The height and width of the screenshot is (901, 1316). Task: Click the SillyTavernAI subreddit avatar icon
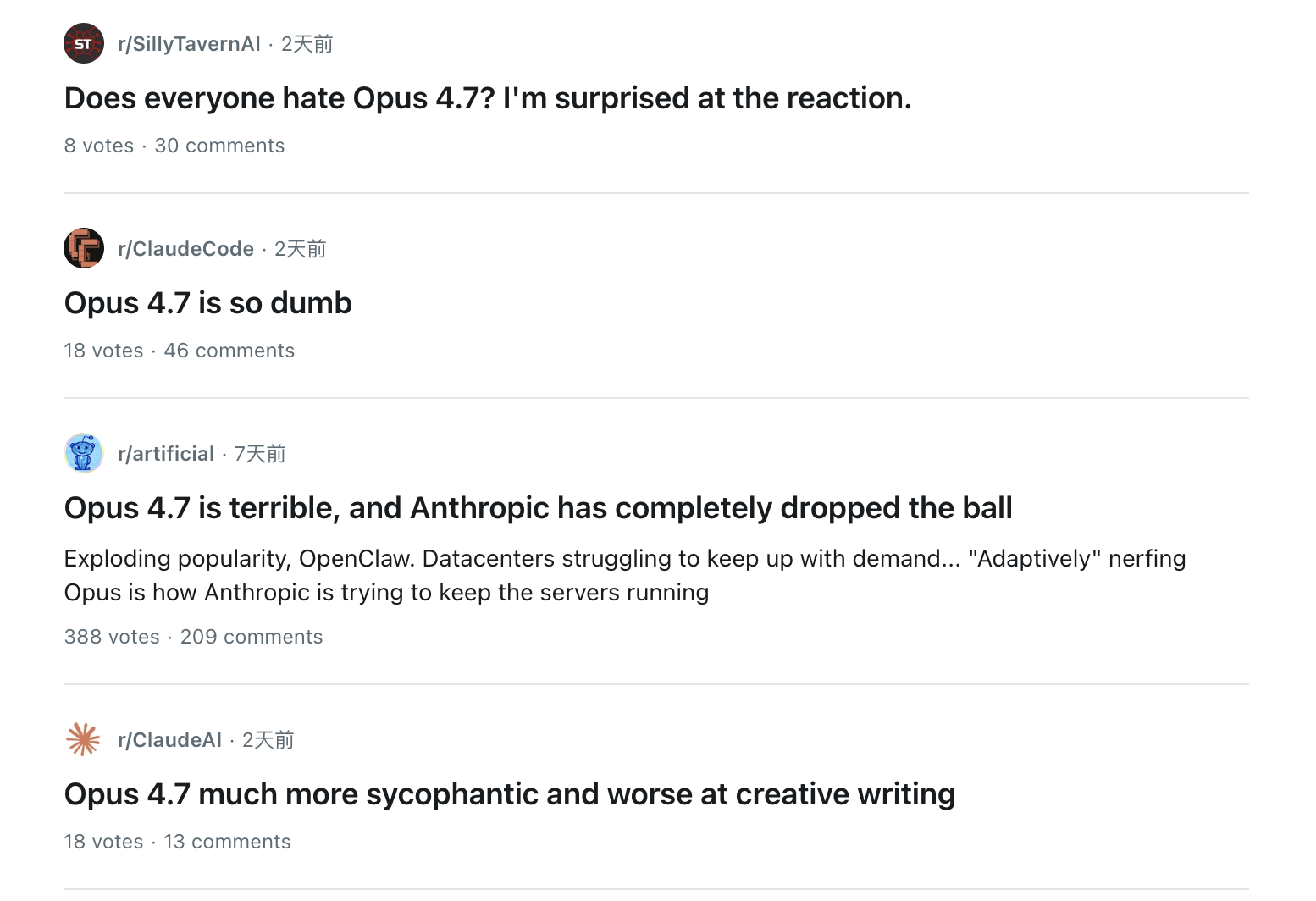(x=84, y=44)
